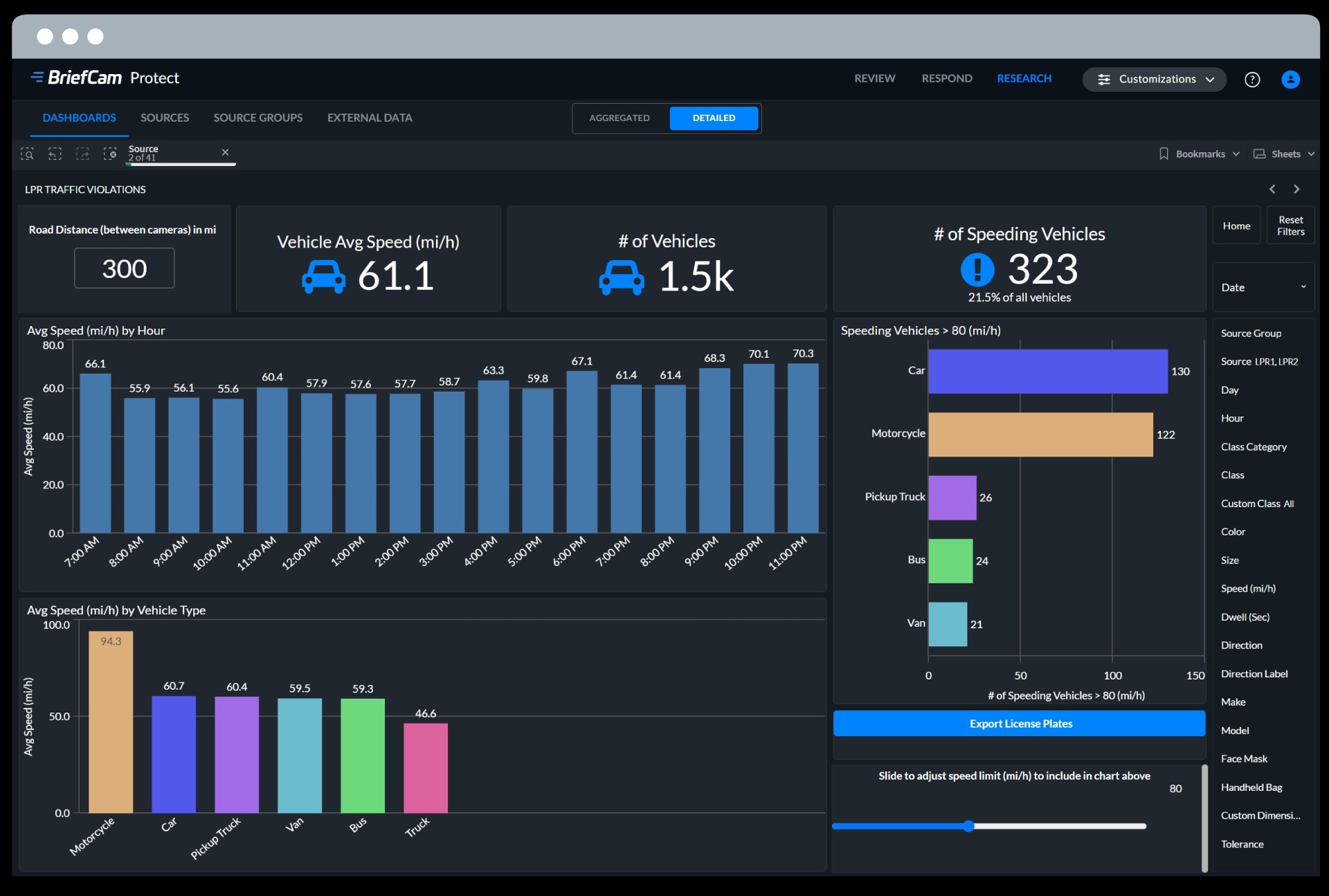Expand the Customizations dropdown
The image size is (1329, 896).
click(x=1155, y=80)
